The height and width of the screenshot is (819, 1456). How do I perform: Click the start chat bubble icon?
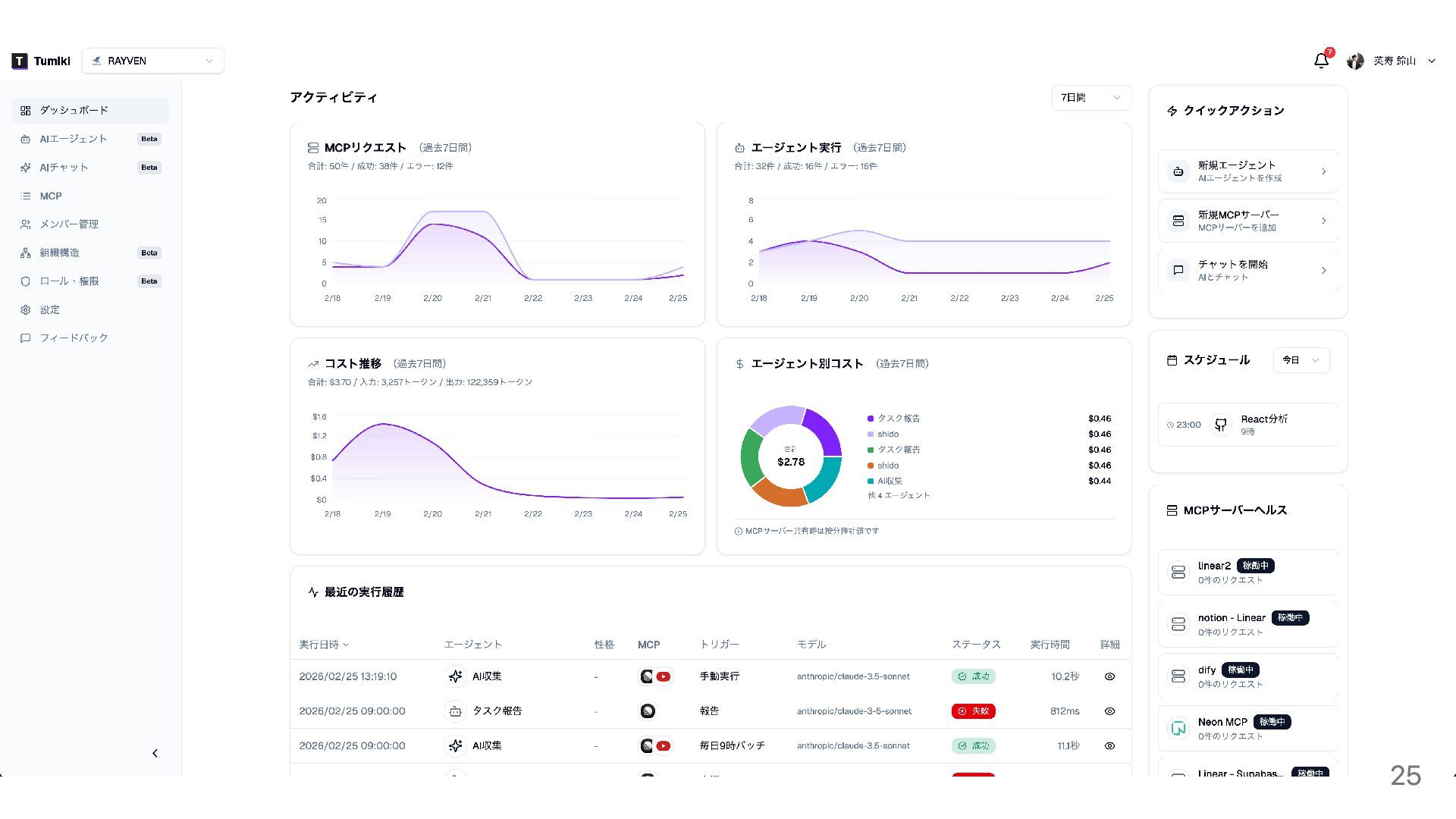pos(1178,270)
